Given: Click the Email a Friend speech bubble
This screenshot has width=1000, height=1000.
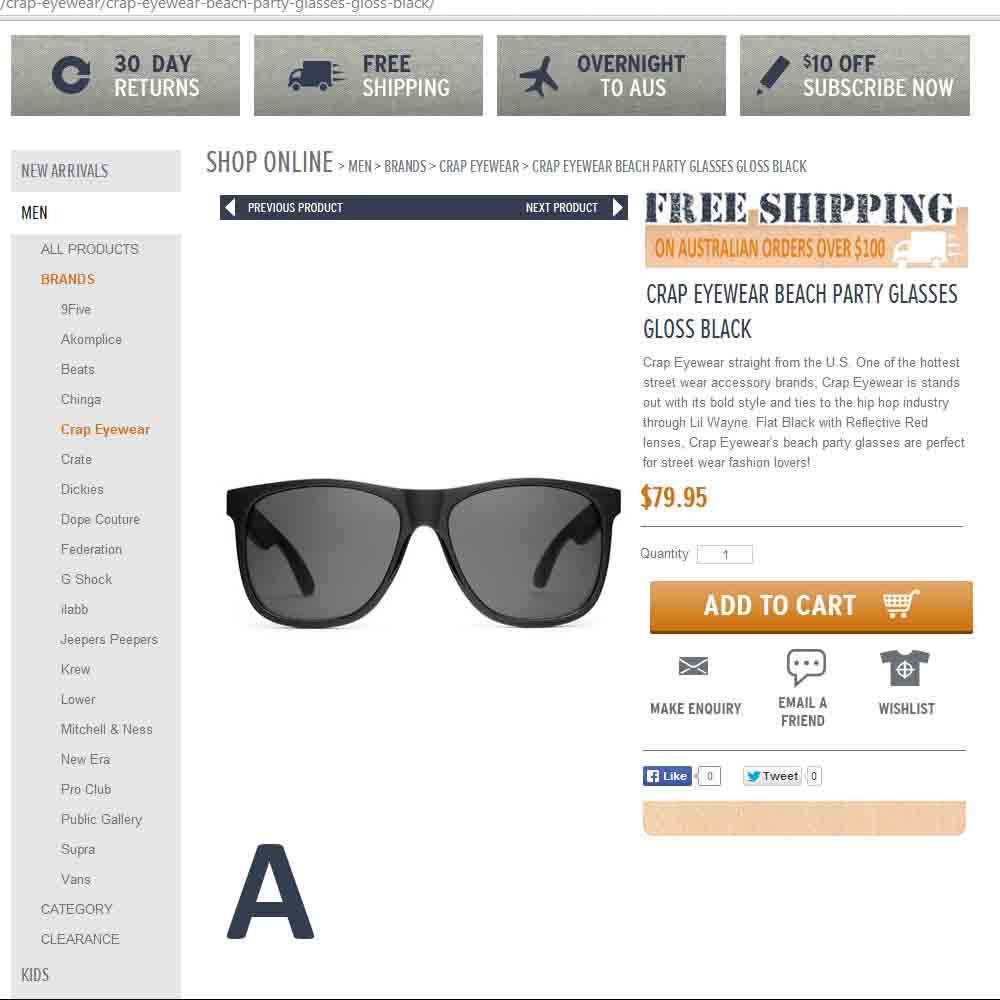Looking at the screenshot, I should [x=806, y=668].
